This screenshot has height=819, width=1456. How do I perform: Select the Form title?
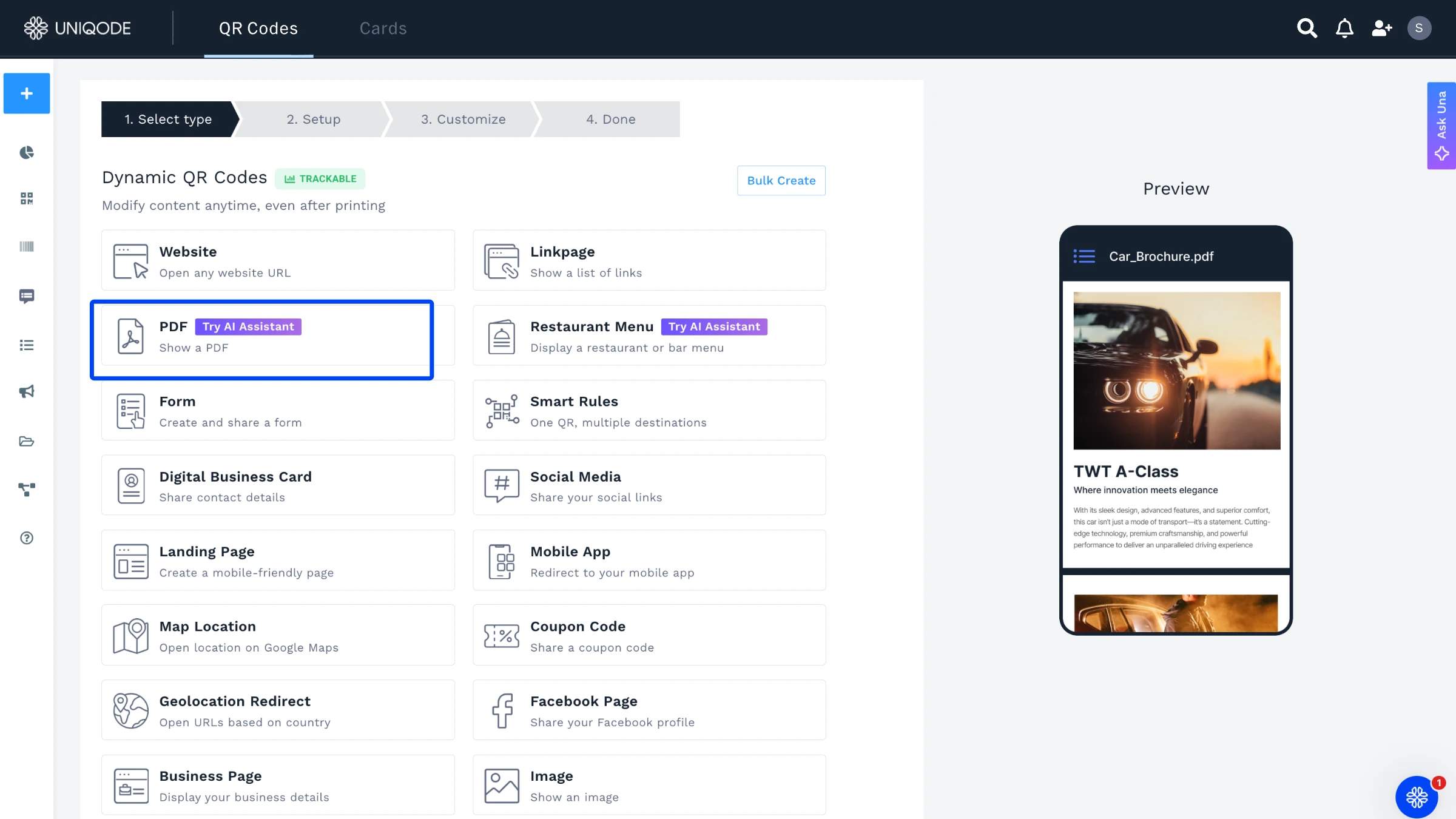(177, 401)
